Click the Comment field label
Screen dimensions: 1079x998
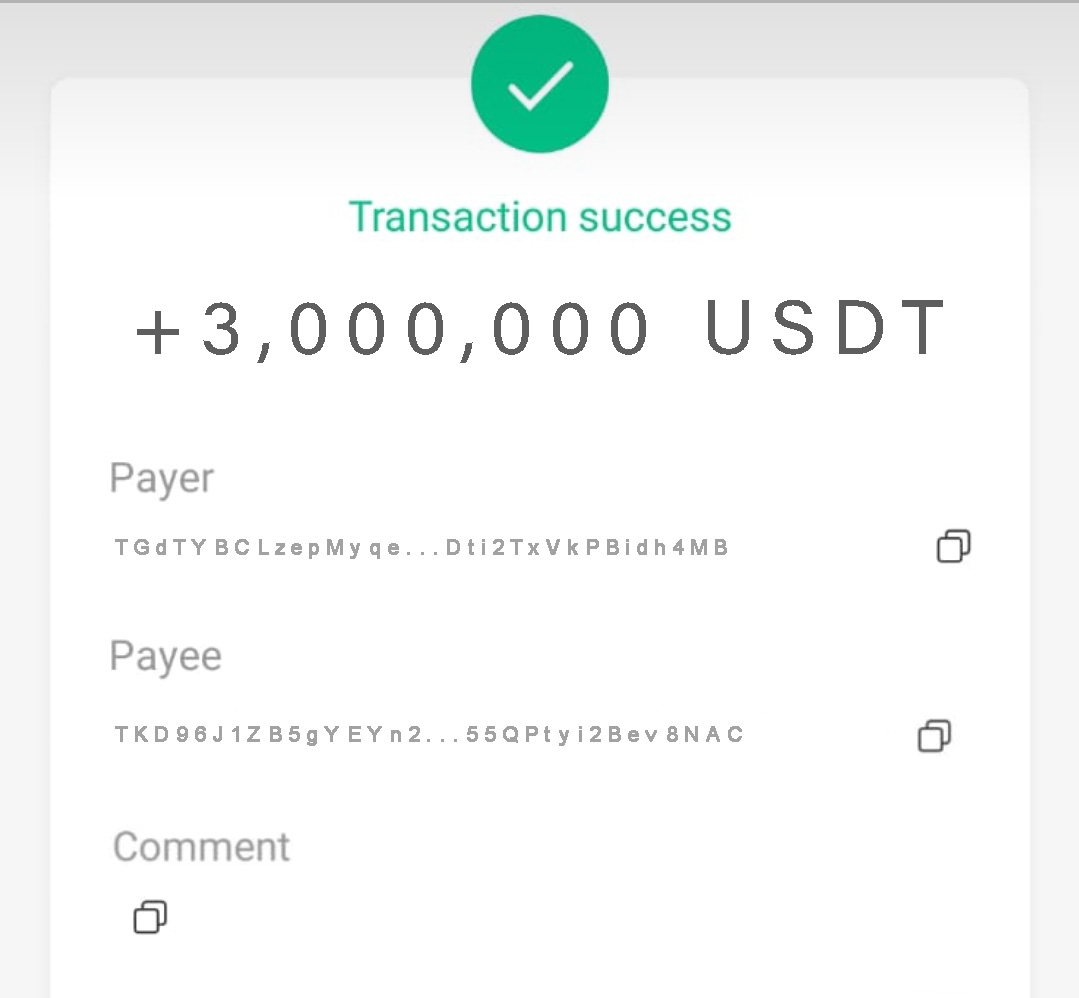pos(202,847)
